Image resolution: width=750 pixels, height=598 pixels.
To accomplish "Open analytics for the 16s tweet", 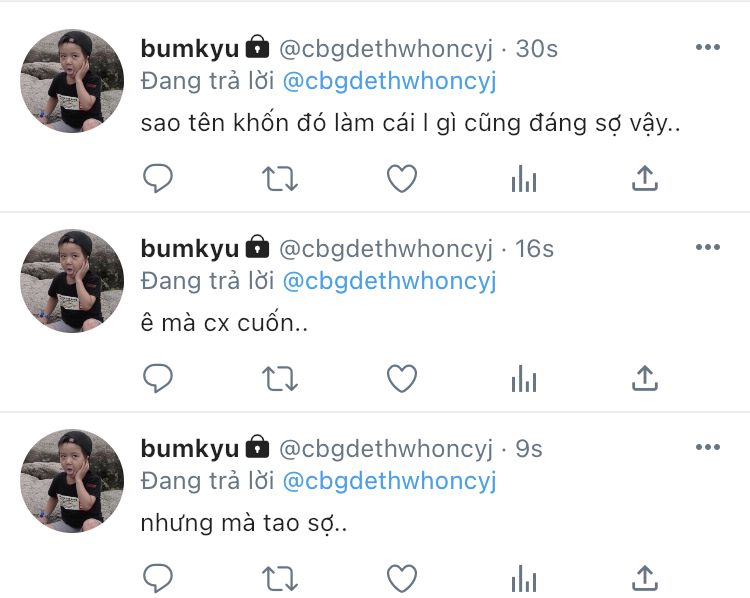I will [x=524, y=378].
